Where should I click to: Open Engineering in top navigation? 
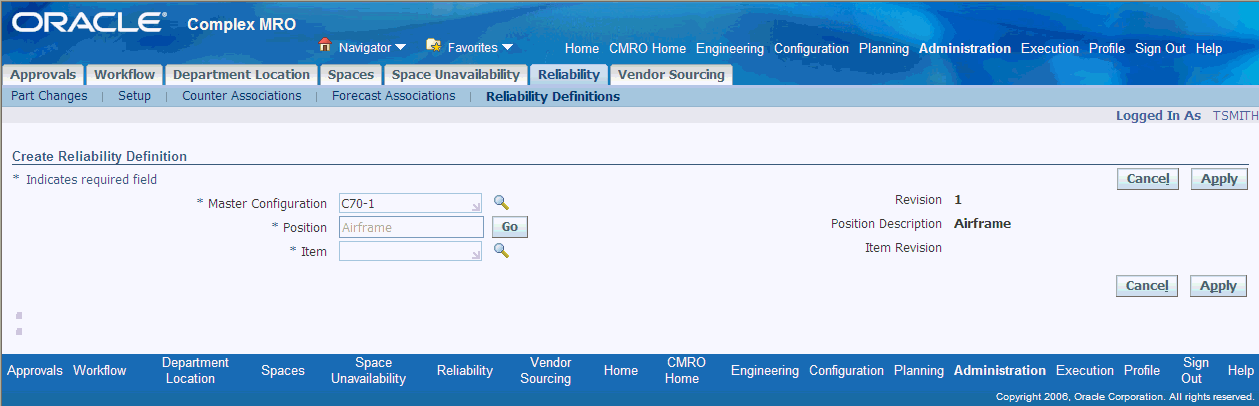730,48
